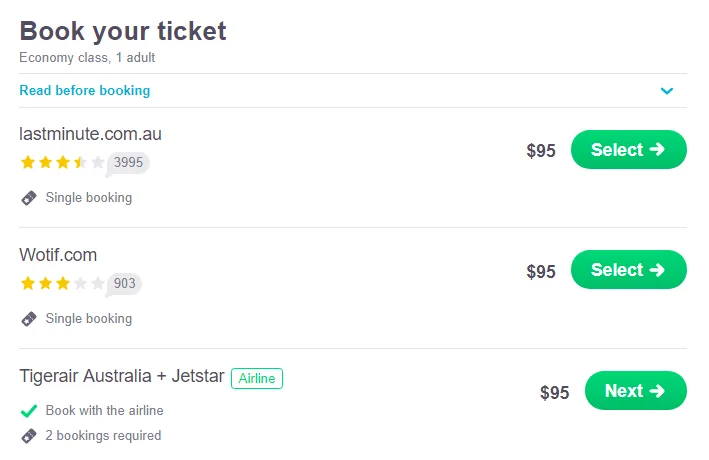This screenshot has height=460, width=709.
Task: Expand the Read before booking chevron
Action: (667, 91)
